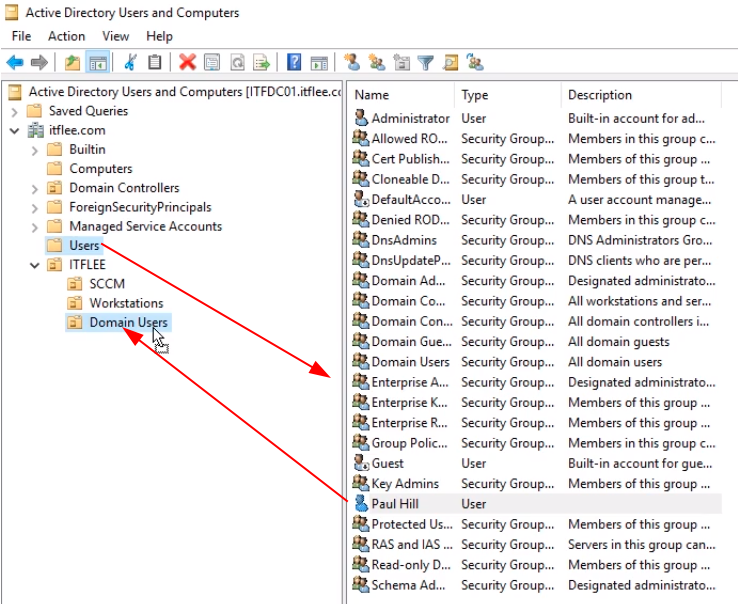Select the Denied ROD... group row

click(537, 219)
